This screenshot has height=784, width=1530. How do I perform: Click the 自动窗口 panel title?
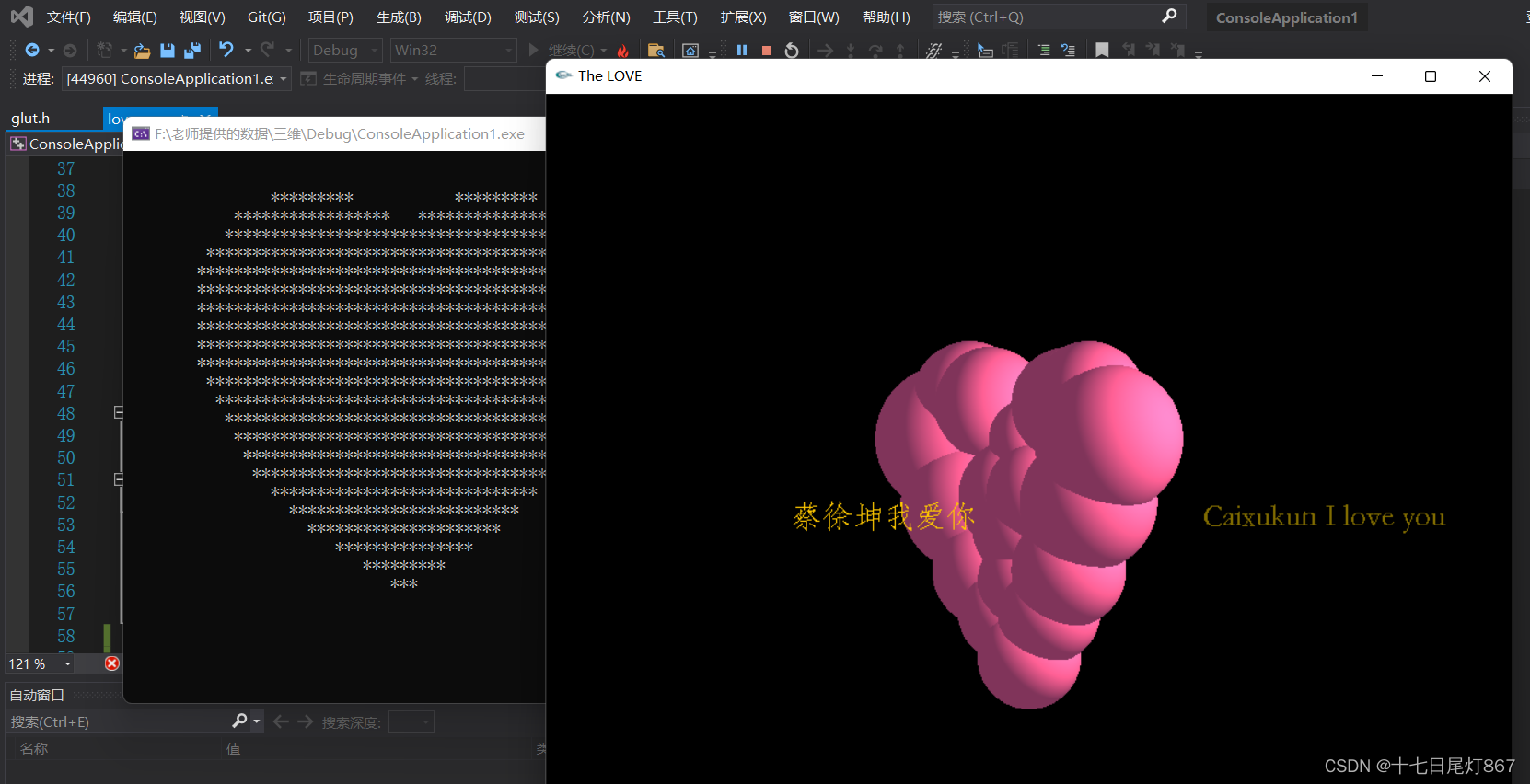37,695
